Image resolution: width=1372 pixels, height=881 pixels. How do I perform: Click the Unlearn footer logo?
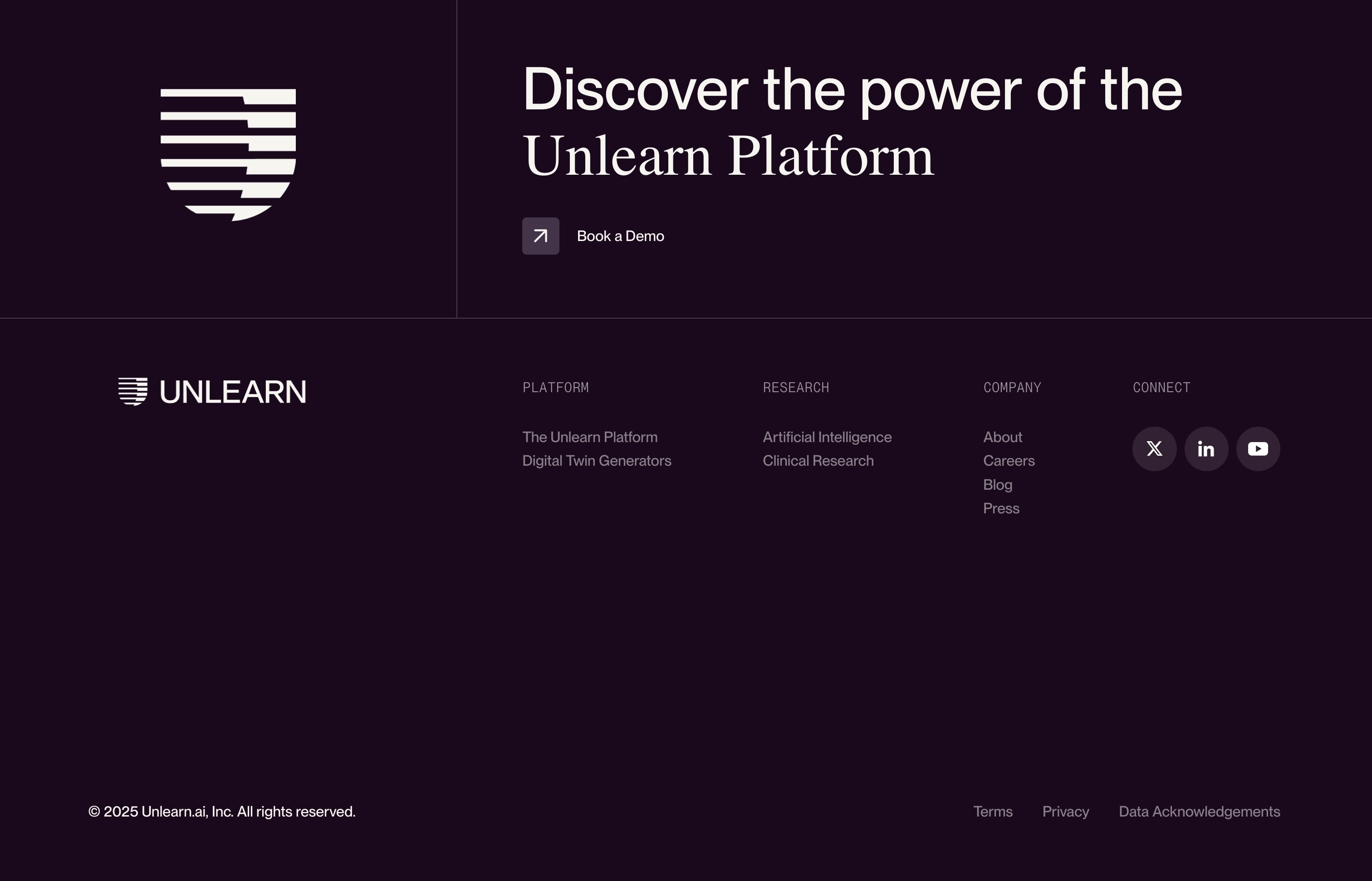[x=212, y=392]
